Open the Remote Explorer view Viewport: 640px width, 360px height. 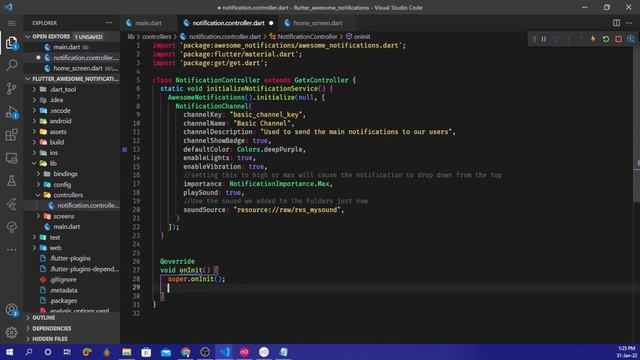click(x=11, y=158)
